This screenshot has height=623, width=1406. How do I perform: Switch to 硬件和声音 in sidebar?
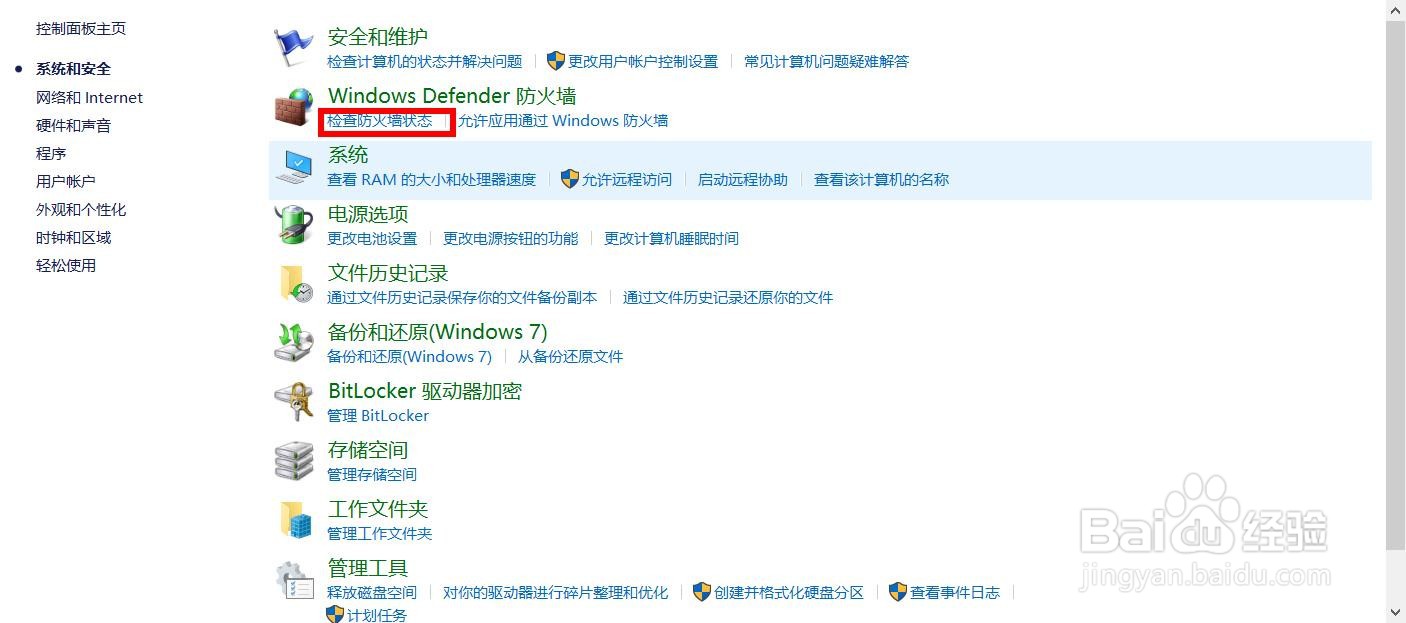coord(73,126)
